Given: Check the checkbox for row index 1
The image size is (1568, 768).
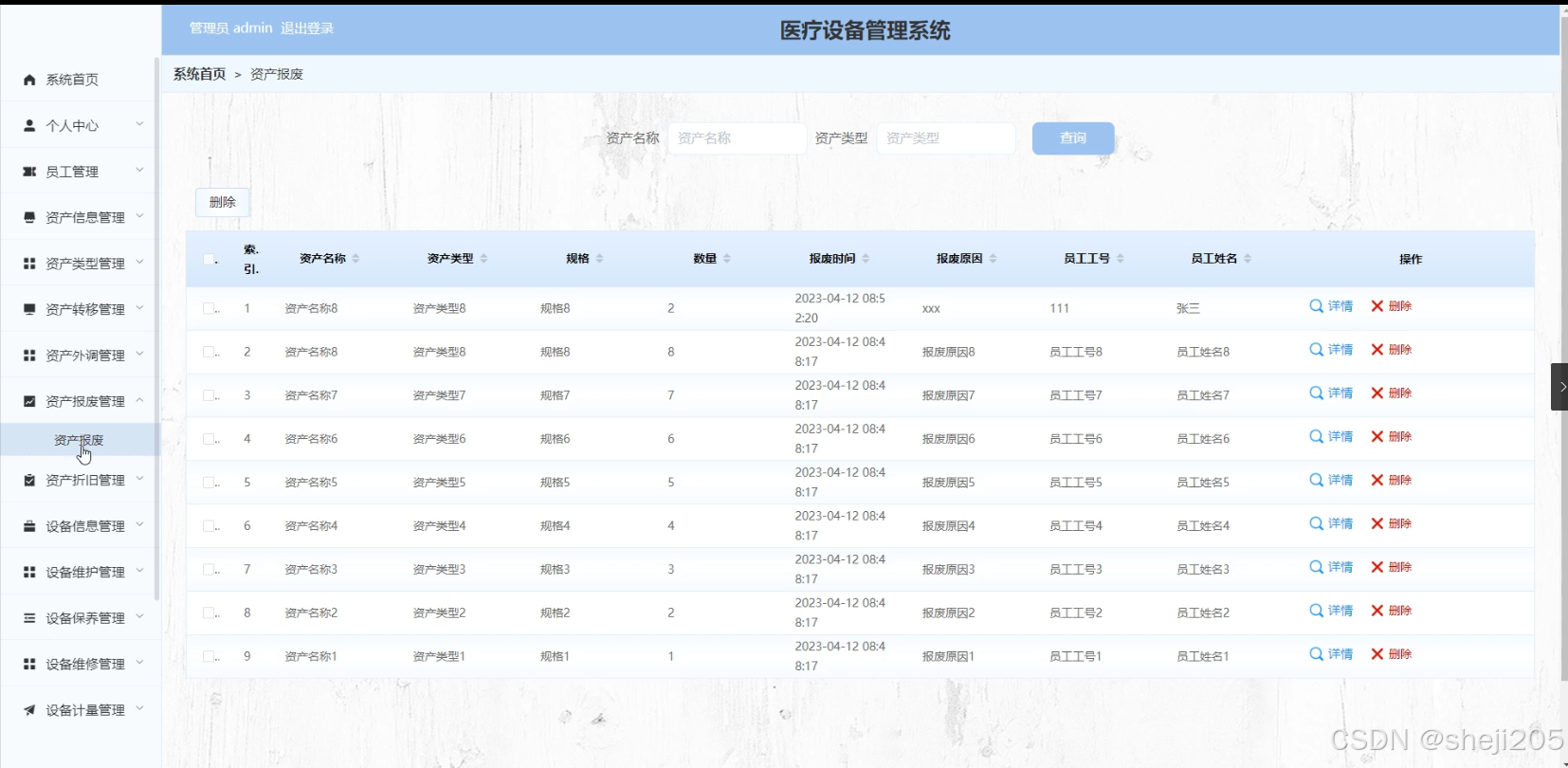Looking at the screenshot, I should 209,308.
